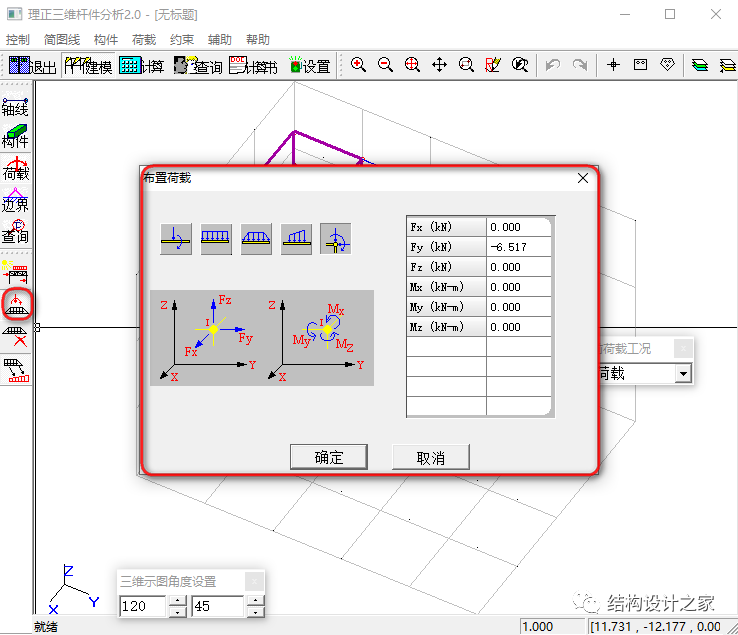
Task: Increase the 45 angle with up arrow
Action: (255, 601)
